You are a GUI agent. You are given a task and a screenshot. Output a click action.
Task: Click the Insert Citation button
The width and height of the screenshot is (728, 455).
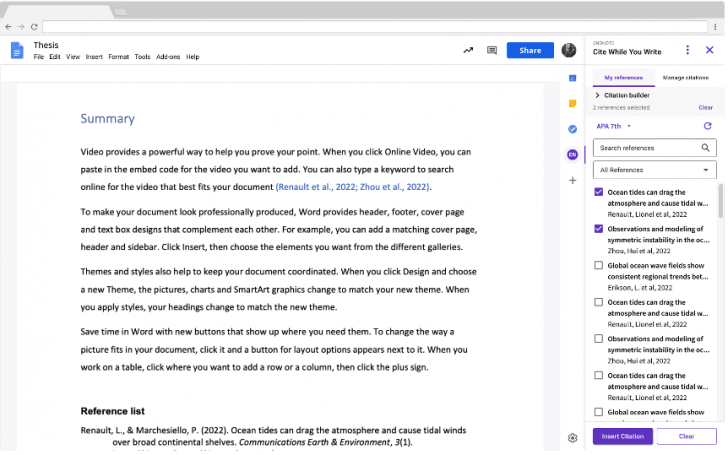pos(623,436)
